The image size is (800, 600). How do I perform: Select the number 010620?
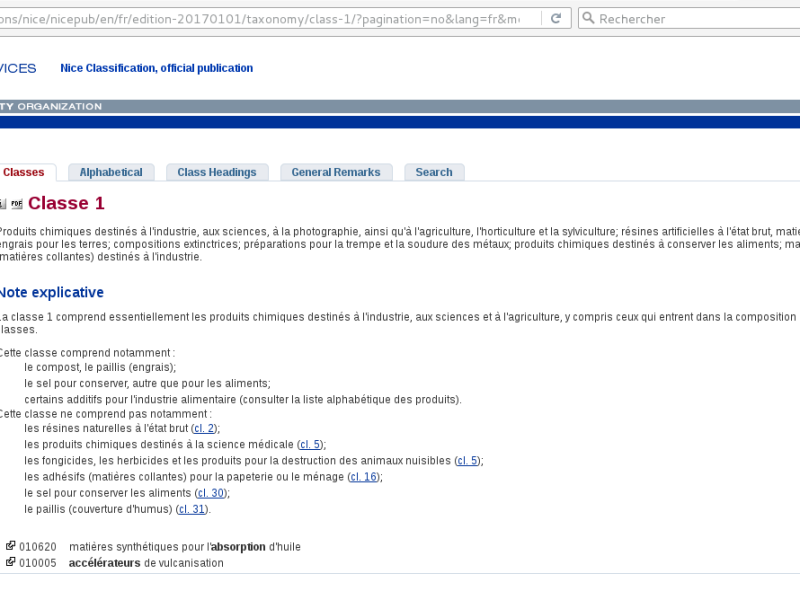click(38, 547)
